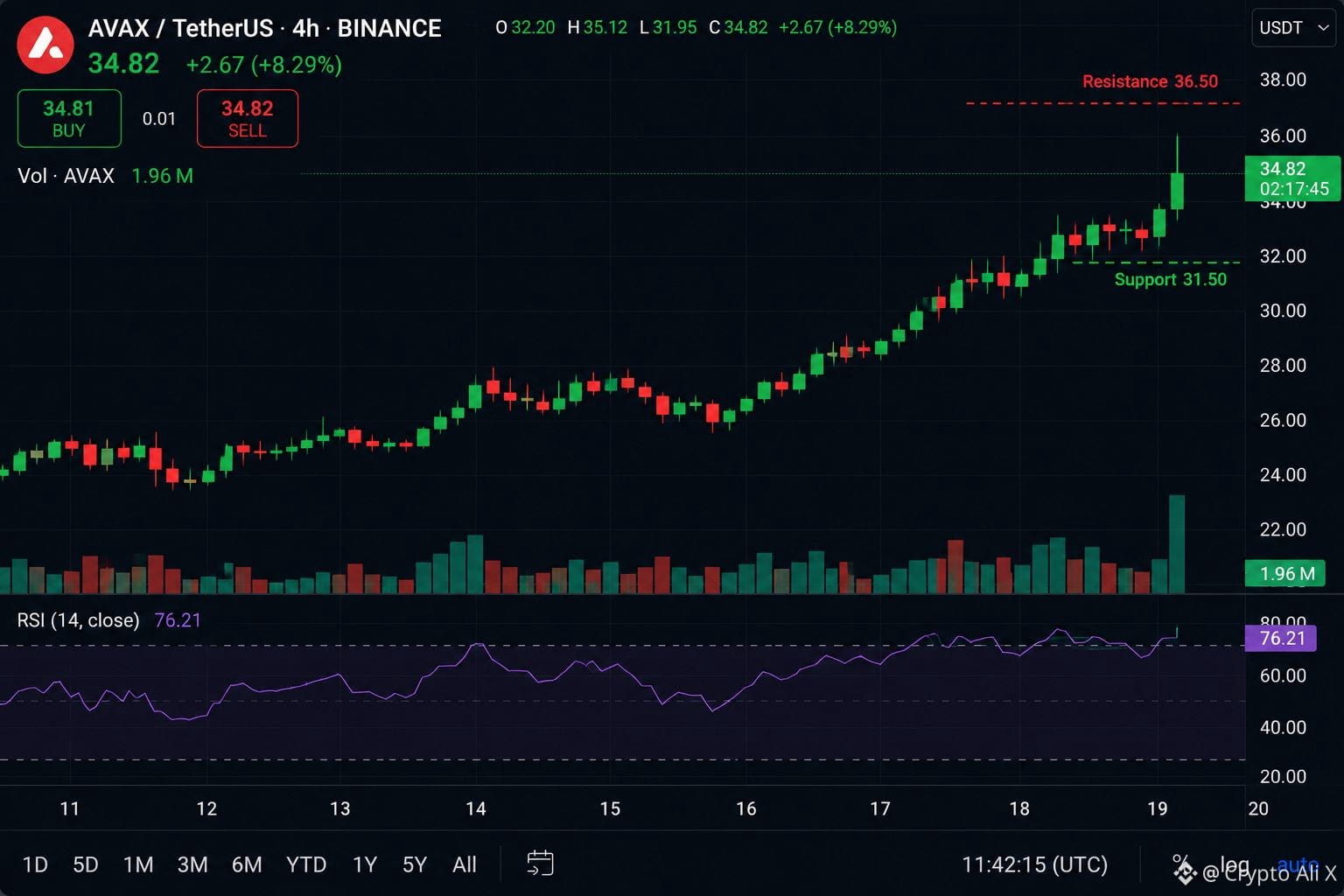This screenshot has height=896, width=1344.
Task: Open timezone menu showing 11:42:15 (UTC)
Action: point(1034,864)
